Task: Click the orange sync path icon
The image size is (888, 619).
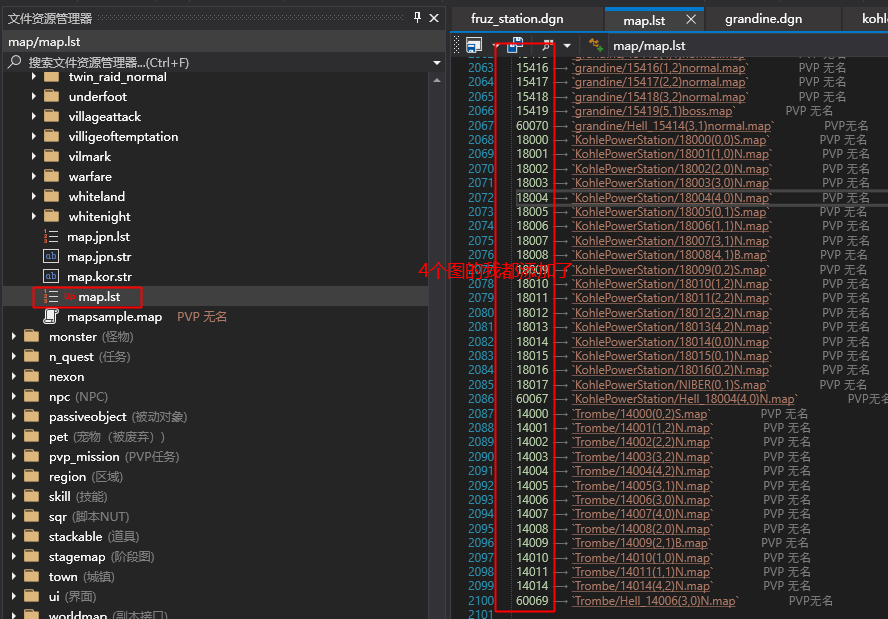Action: point(596,45)
